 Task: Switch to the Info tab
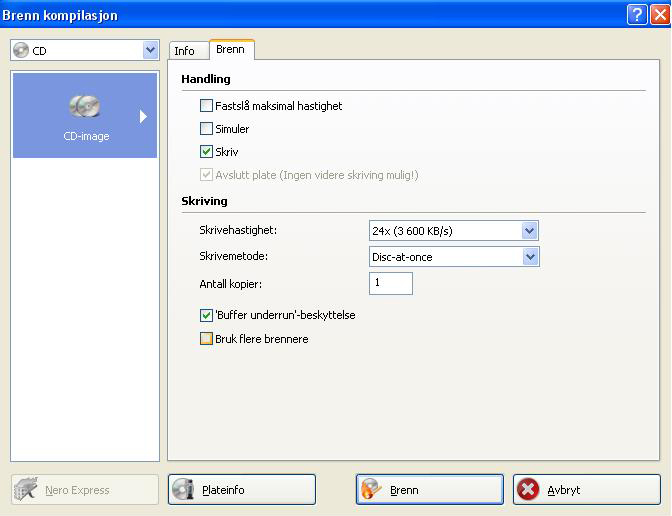coord(189,51)
